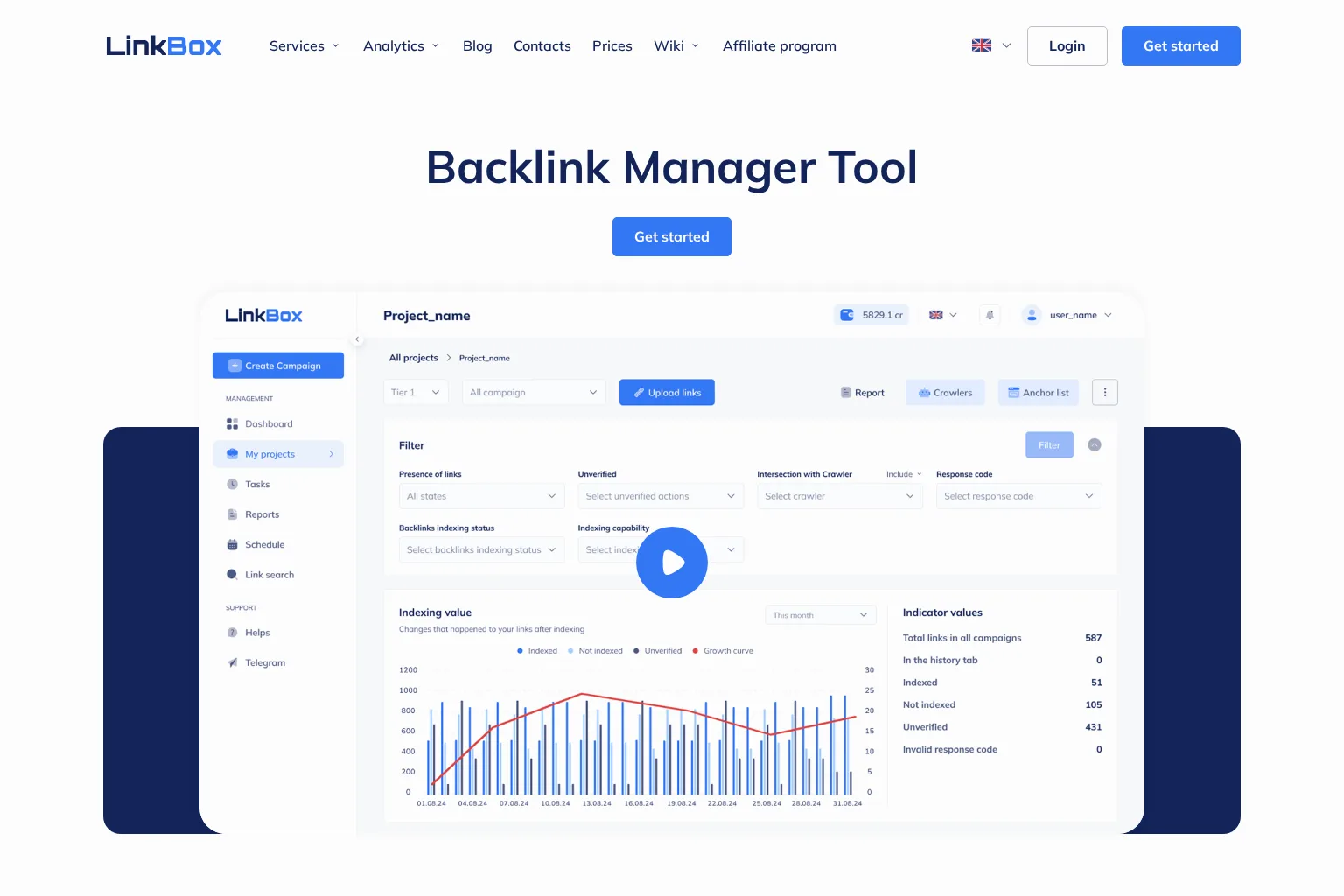1344x896 pixels.
Task: Click the Telegram paper plane icon
Action: (x=232, y=663)
